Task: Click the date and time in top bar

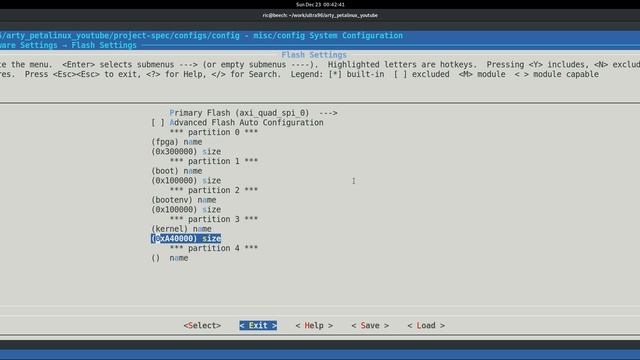Action: point(320,4)
